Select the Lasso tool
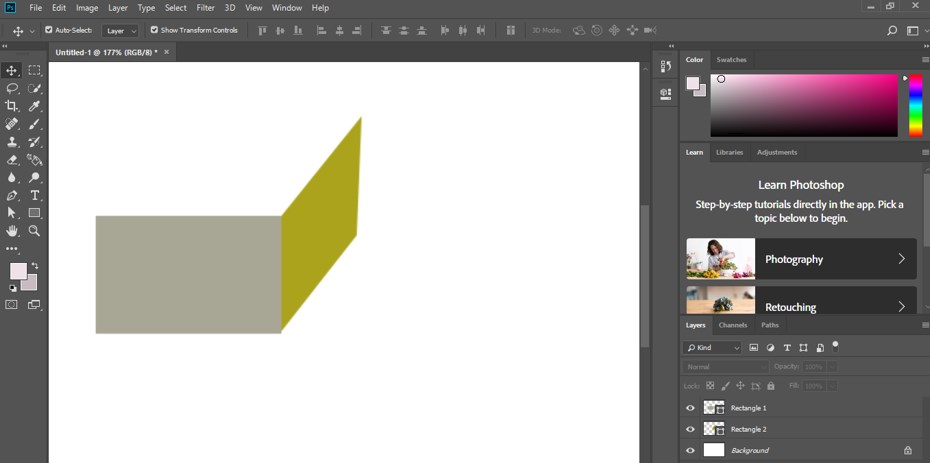The width and height of the screenshot is (930, 463). [x=11, y=88]
